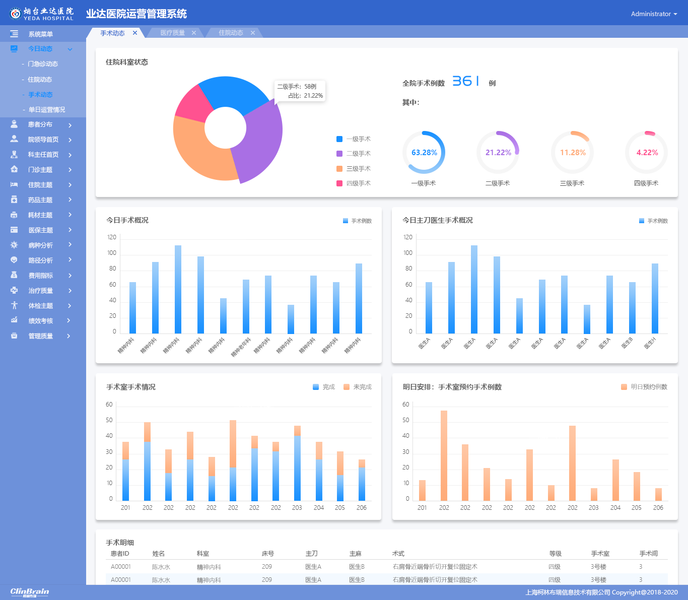688x600 pixels.
Task: Click the 药品主题 medicine icon
Action: tap(14, 199)
